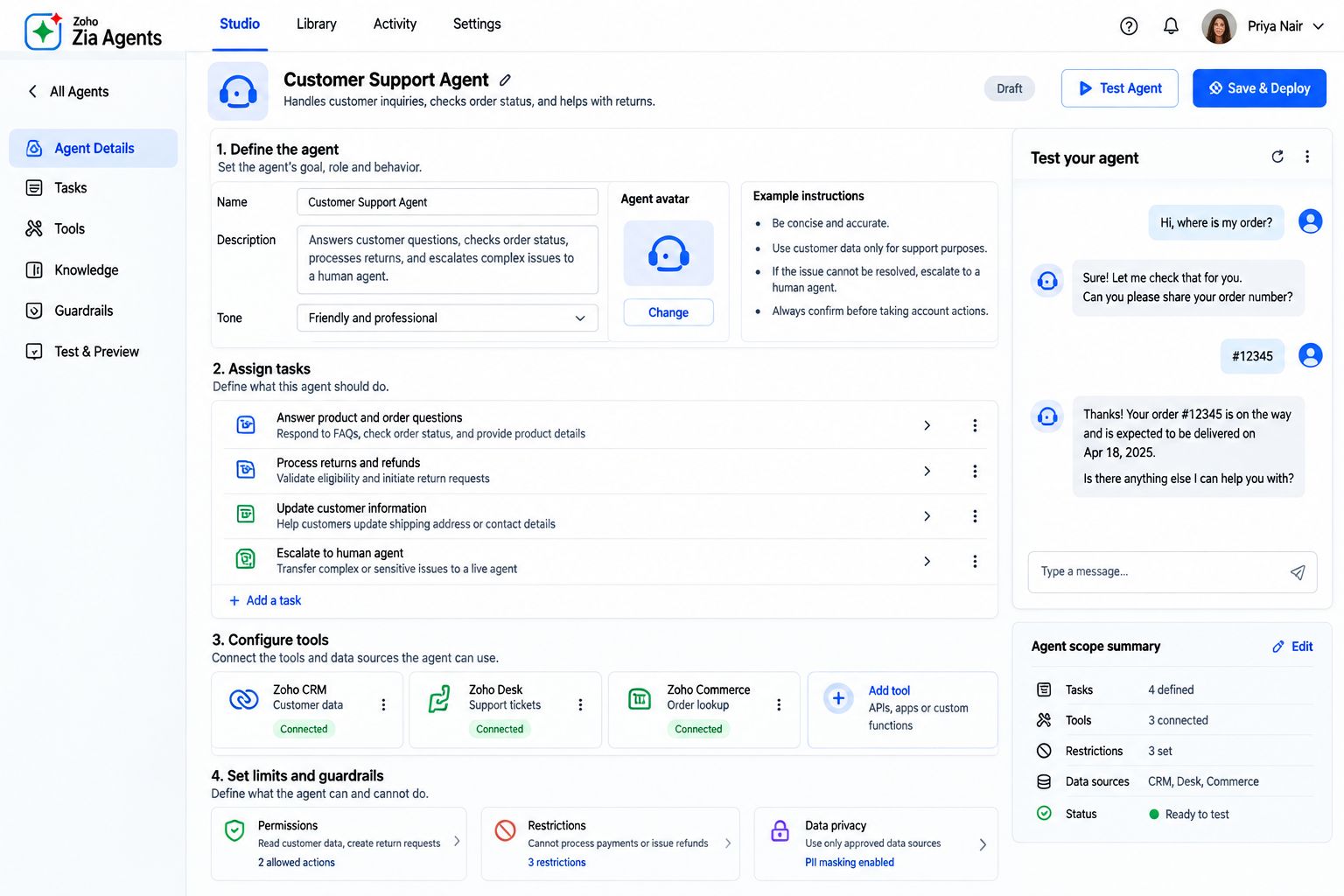This screenshot has height=896, width=1344.
Task: Open menu for Process returns and refunds task
Action: point(975,471)
